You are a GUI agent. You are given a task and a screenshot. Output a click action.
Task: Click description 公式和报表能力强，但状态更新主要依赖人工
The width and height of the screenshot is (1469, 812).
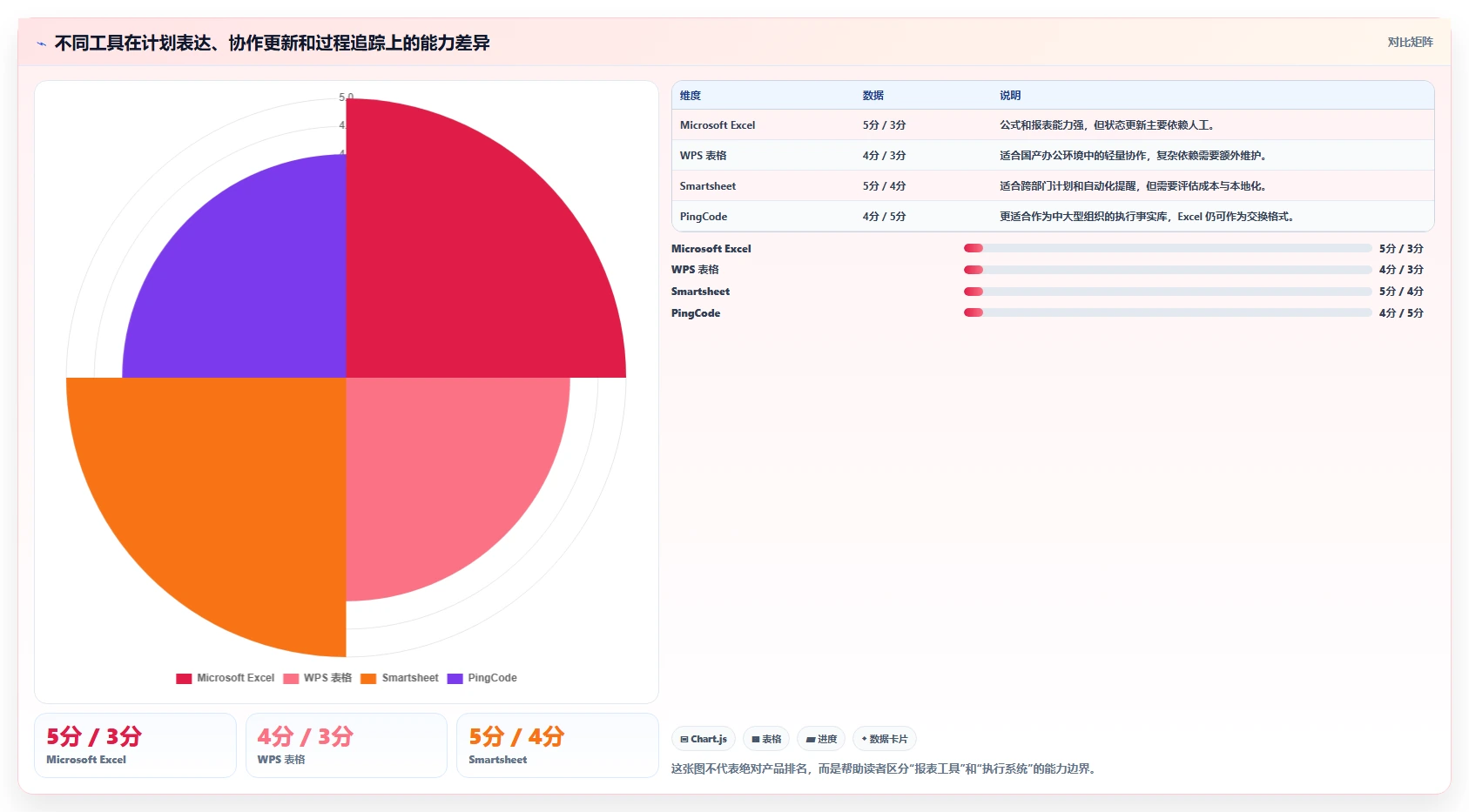[1107, 125]
